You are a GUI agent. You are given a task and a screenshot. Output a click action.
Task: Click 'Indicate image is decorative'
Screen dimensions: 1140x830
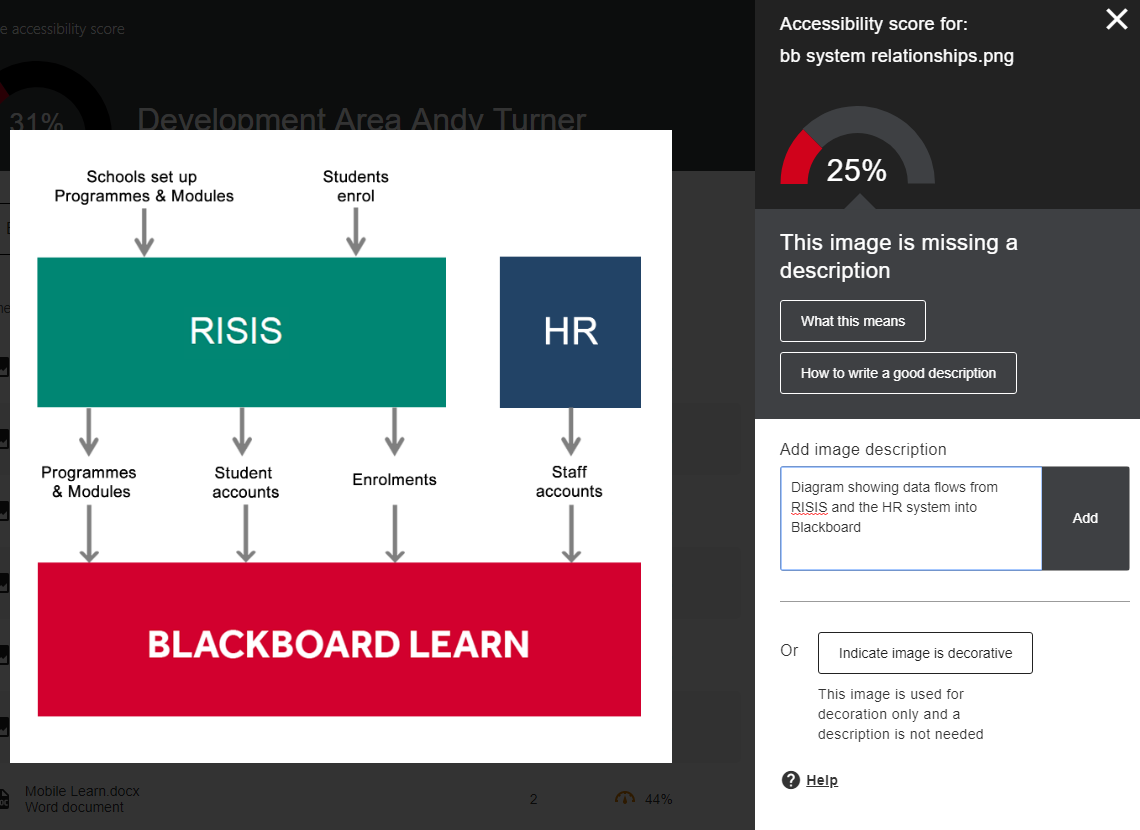(925, 653)
